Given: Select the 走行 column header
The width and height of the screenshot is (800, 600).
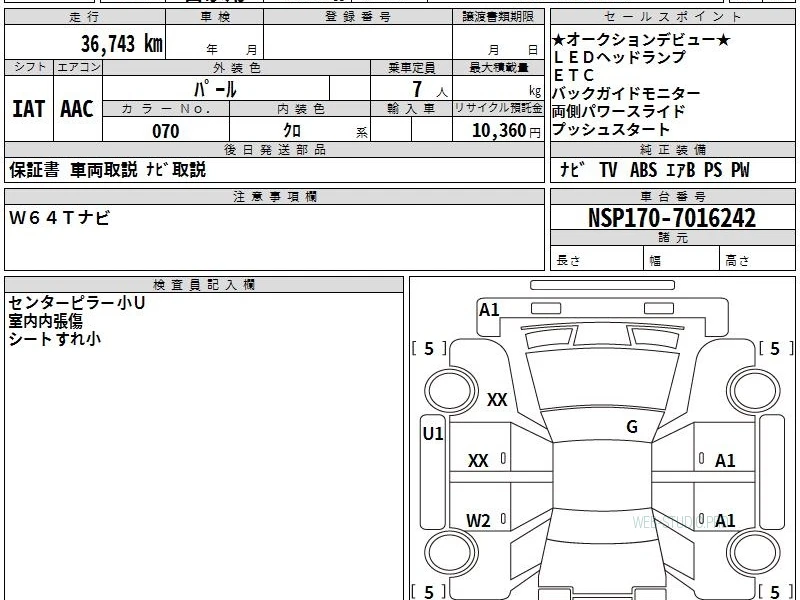Looking at the screenshot, I should (85, 17).
